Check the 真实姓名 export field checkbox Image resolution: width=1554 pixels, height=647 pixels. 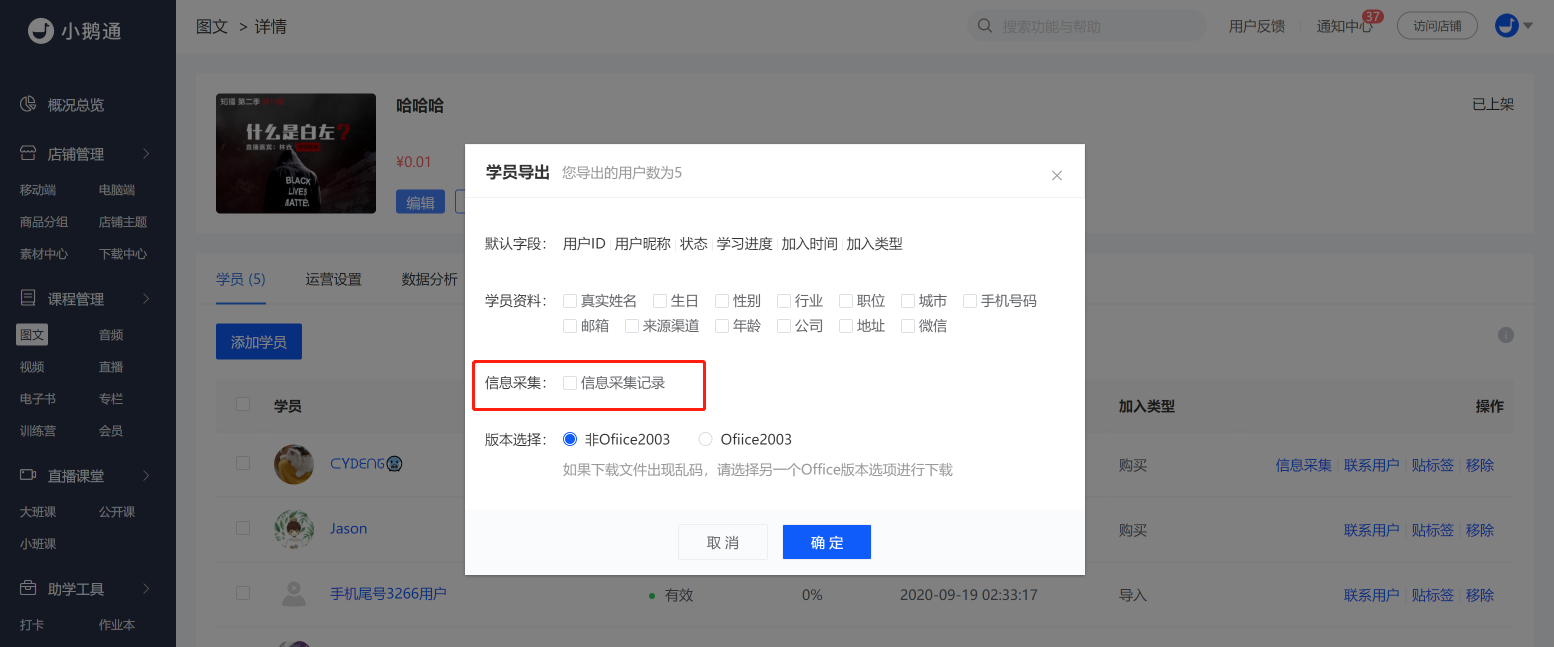pyautogui.click(x=570, y=300)
